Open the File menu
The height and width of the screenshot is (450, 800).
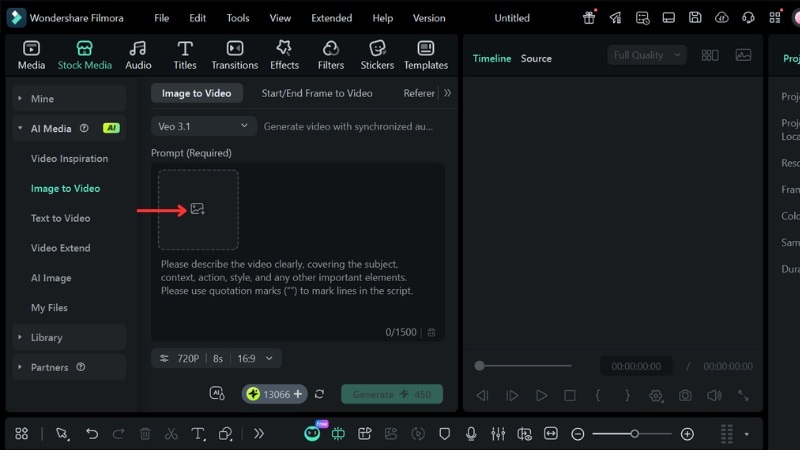[x=162, y=18]
